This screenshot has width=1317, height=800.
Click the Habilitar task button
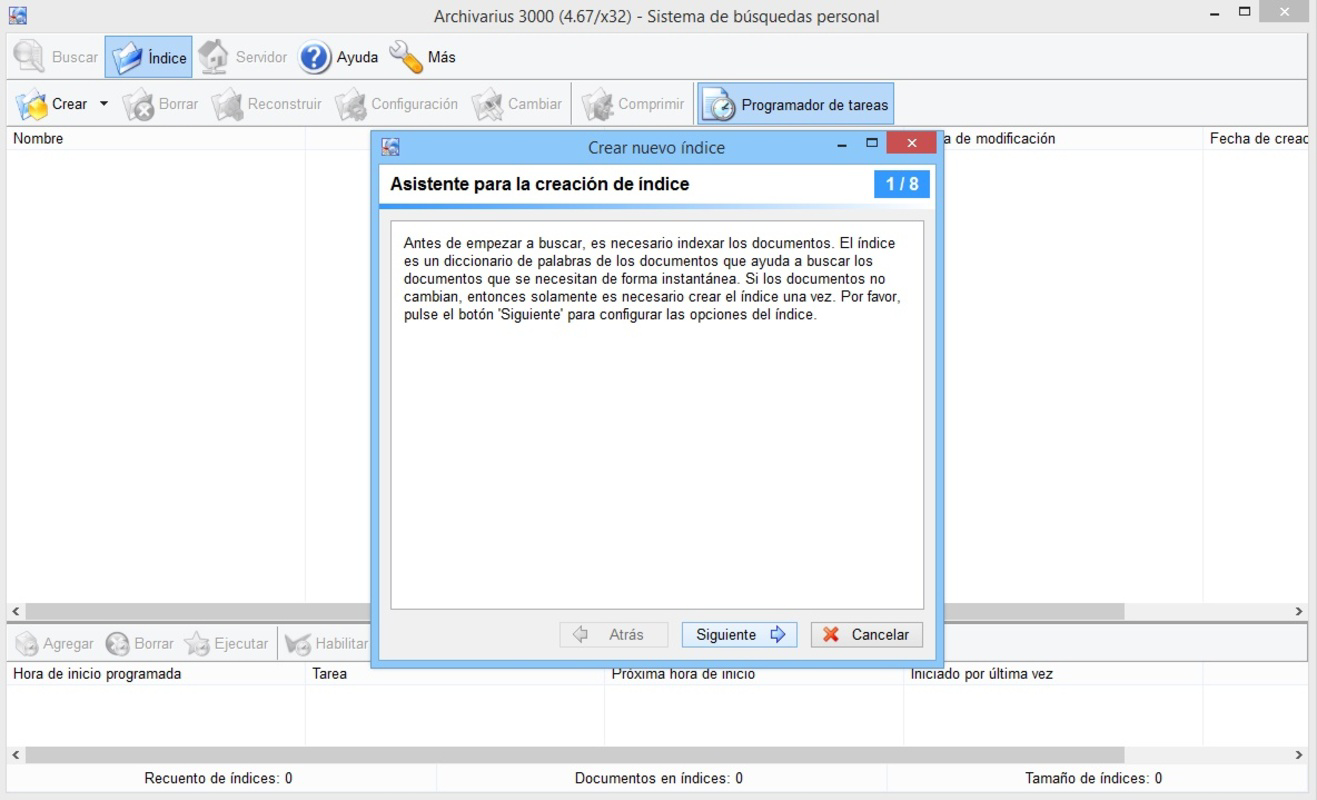click(x=327, y=644)
